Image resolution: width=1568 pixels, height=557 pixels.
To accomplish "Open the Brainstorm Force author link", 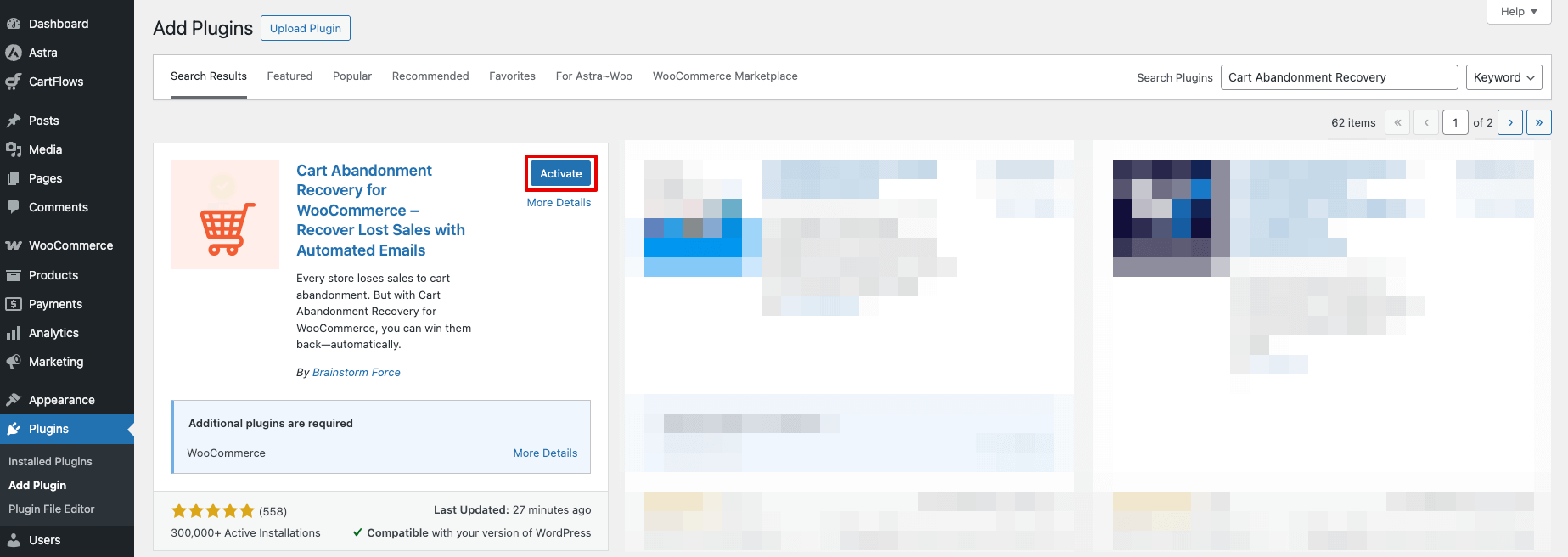I will [357, 373].
